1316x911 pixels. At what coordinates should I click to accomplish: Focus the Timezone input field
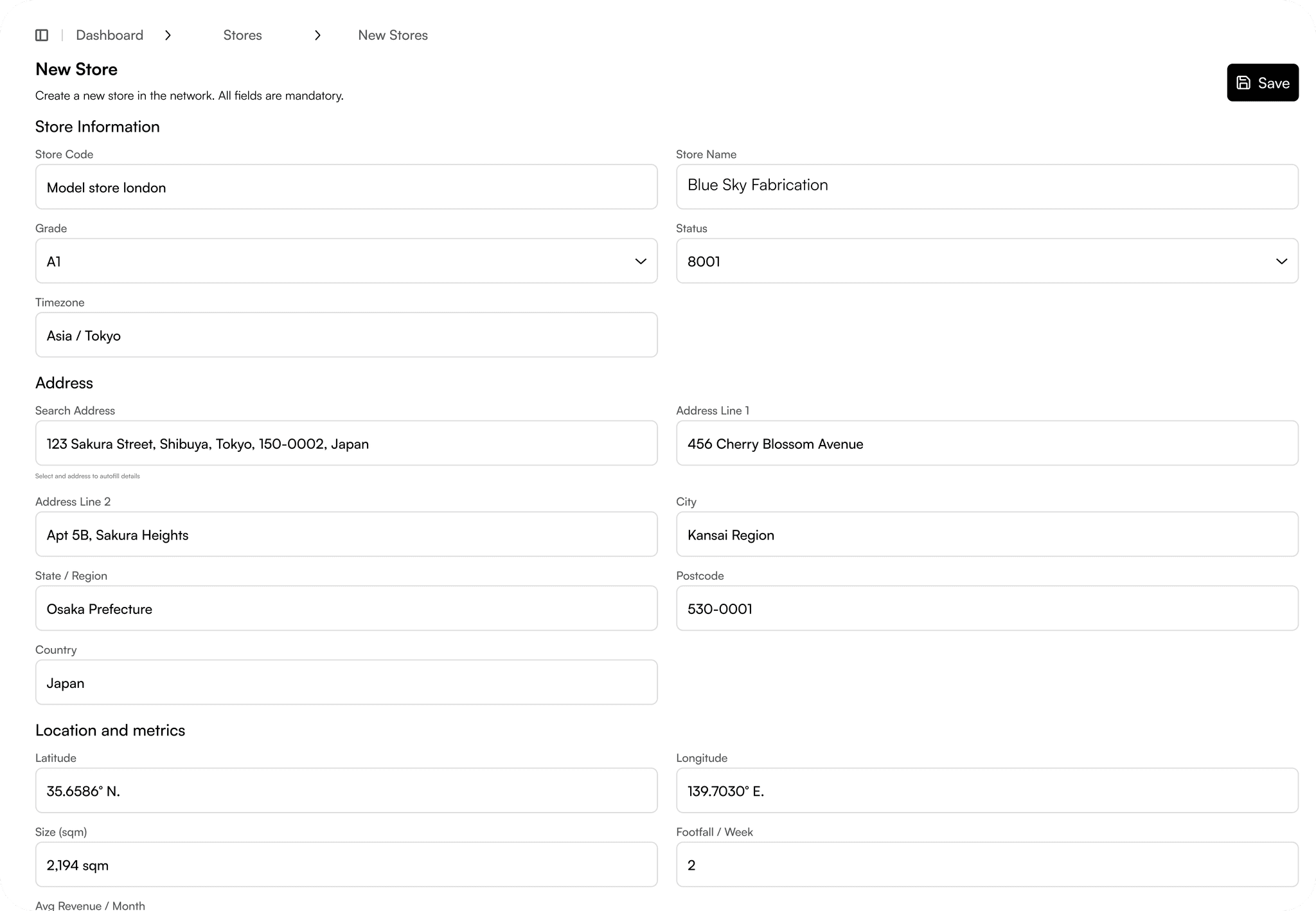click(x=346, y=335)
